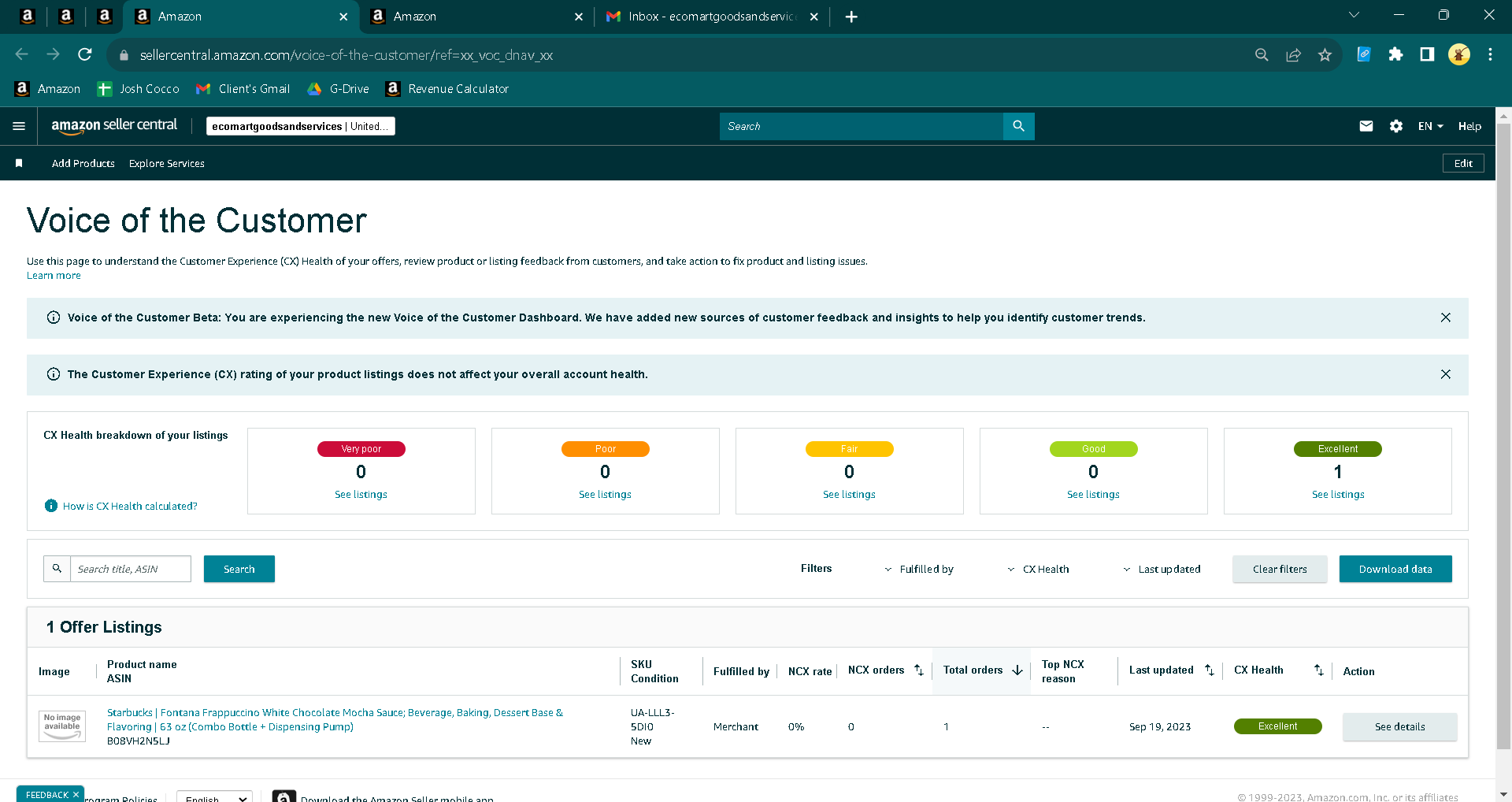Click See listings under Excellent

coord(1338,495)
